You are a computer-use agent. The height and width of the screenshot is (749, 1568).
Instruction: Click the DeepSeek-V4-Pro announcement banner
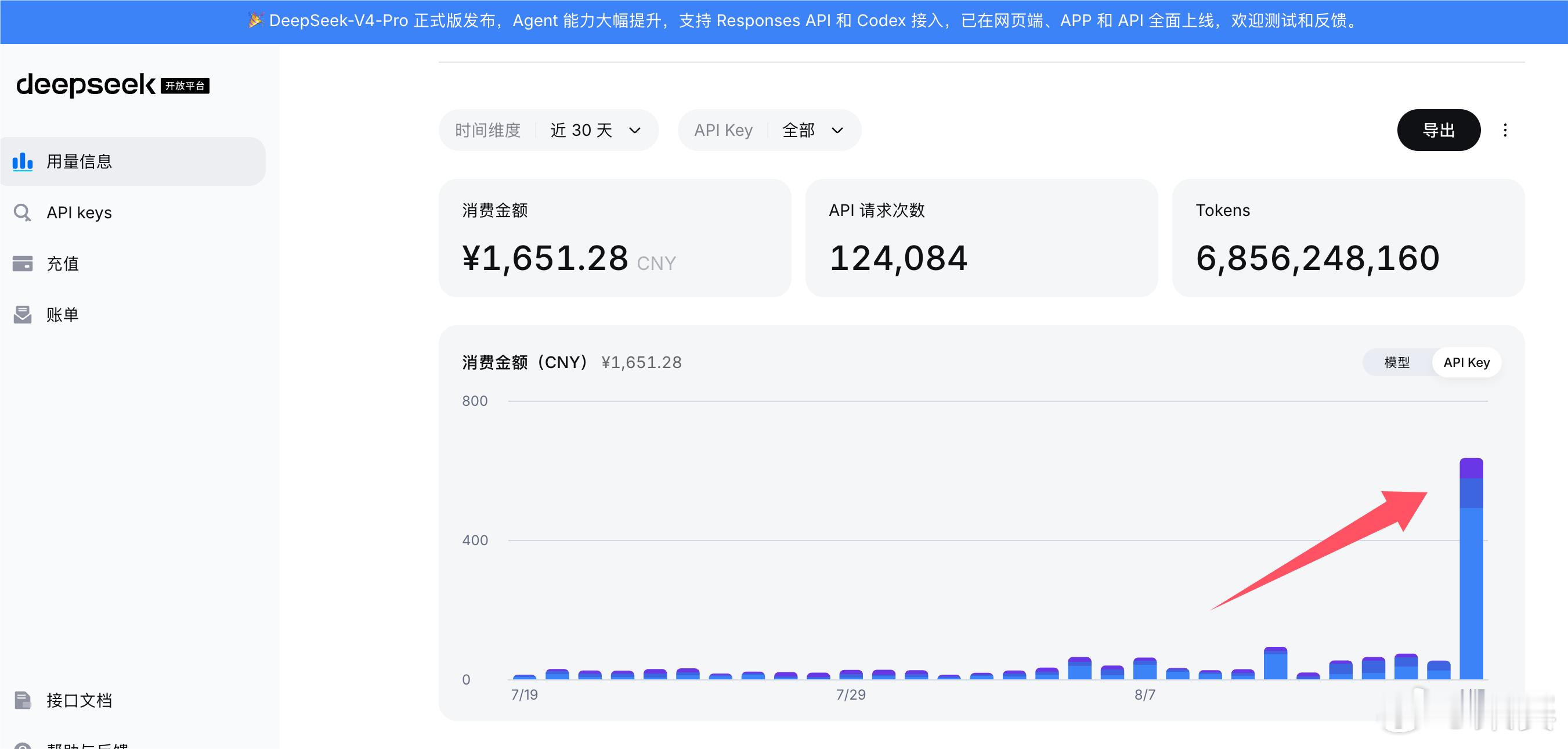click(784, 21)
